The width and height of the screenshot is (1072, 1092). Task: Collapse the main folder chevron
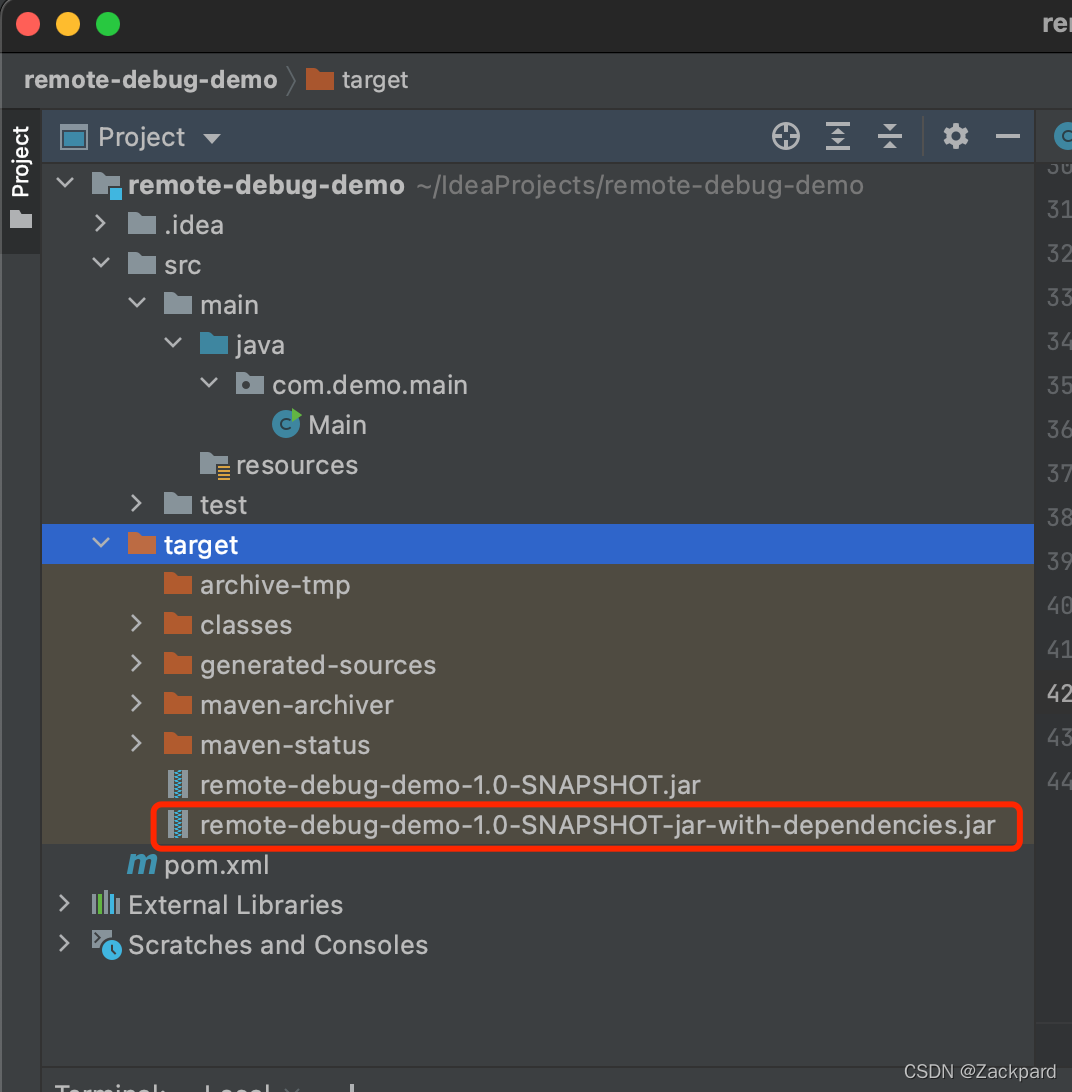[137, 303]
